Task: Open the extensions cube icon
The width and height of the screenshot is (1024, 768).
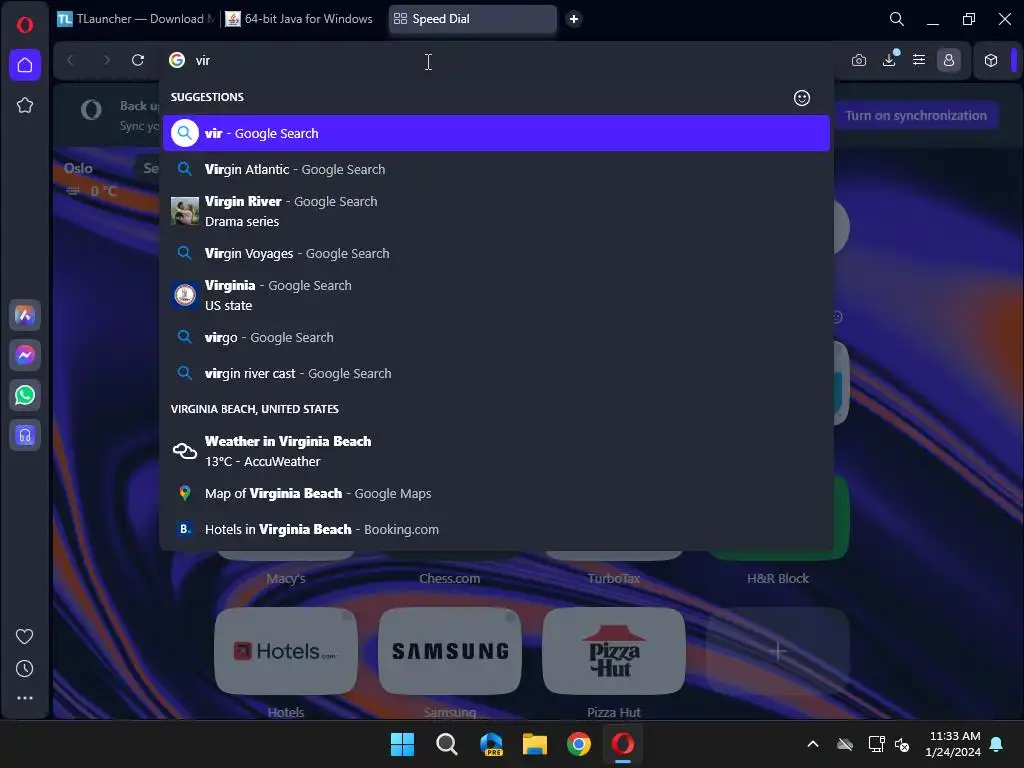Action: [x=991, y=60]
